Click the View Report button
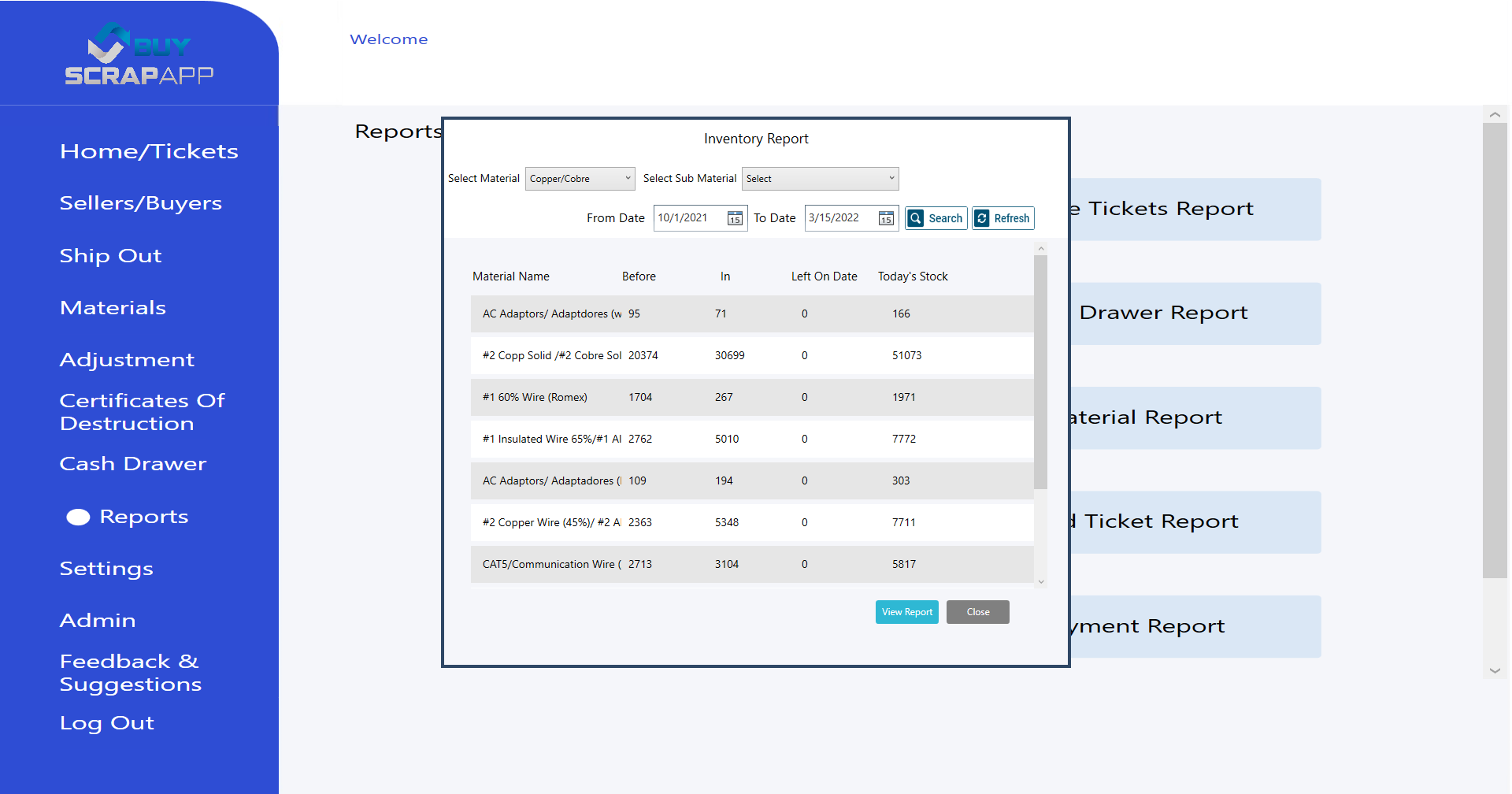1512x794 pixels. pos(906,612)
